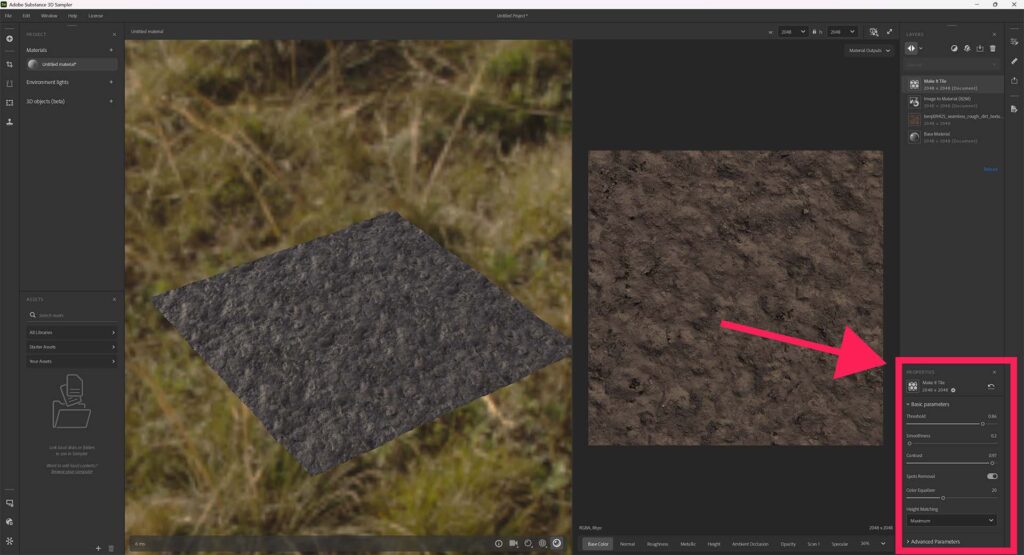The width and height of the screenshot is (1024, 555).
Task: Open the Height Matching Maximum dropdown
Action: pyautogui.click(x=951, y=520)
